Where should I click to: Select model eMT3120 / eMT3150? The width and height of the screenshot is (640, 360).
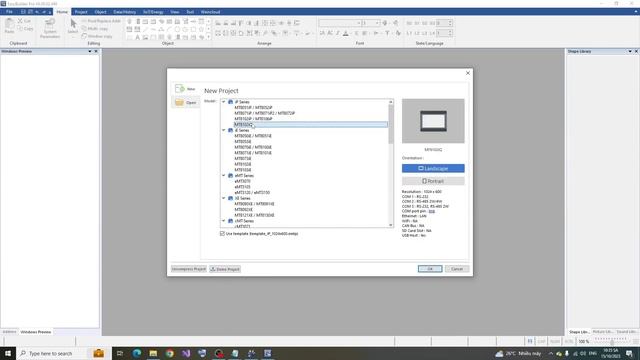coord(252,192)
